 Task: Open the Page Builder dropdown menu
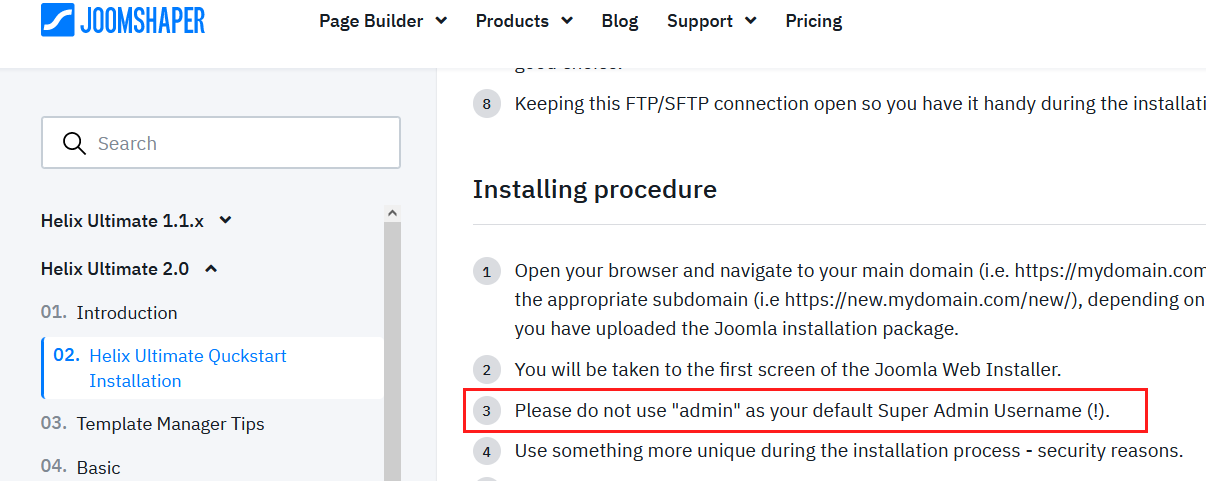point(382,21)
